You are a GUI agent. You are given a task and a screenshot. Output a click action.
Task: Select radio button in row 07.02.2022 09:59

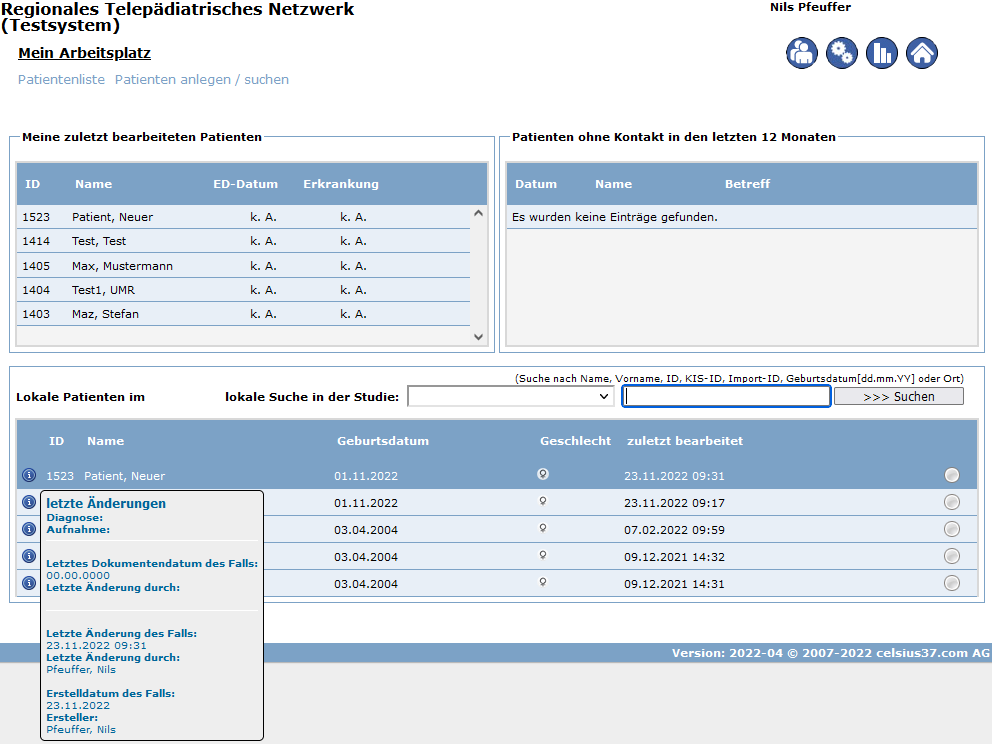click(952, 529)
